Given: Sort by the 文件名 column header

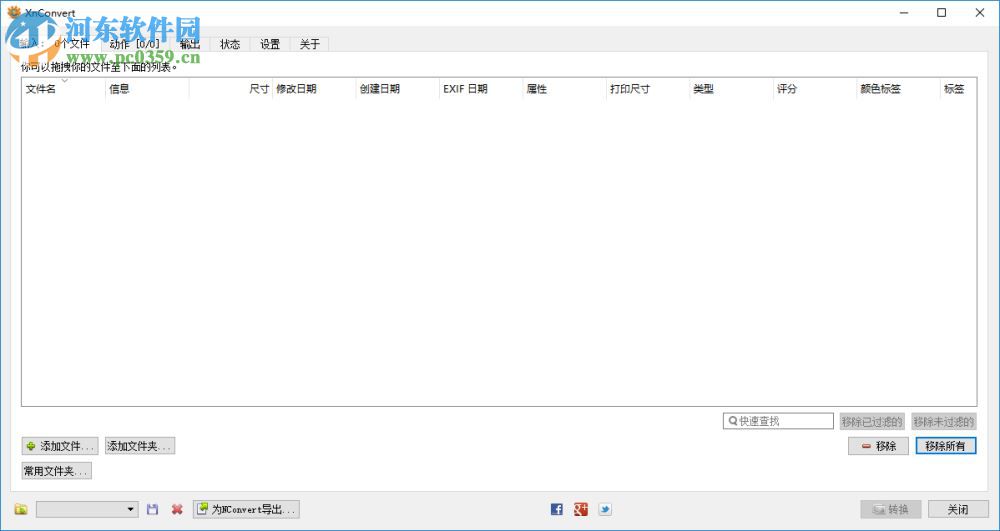Looking at the screenshot, I should pyautogui.click(x=64, y=89).
